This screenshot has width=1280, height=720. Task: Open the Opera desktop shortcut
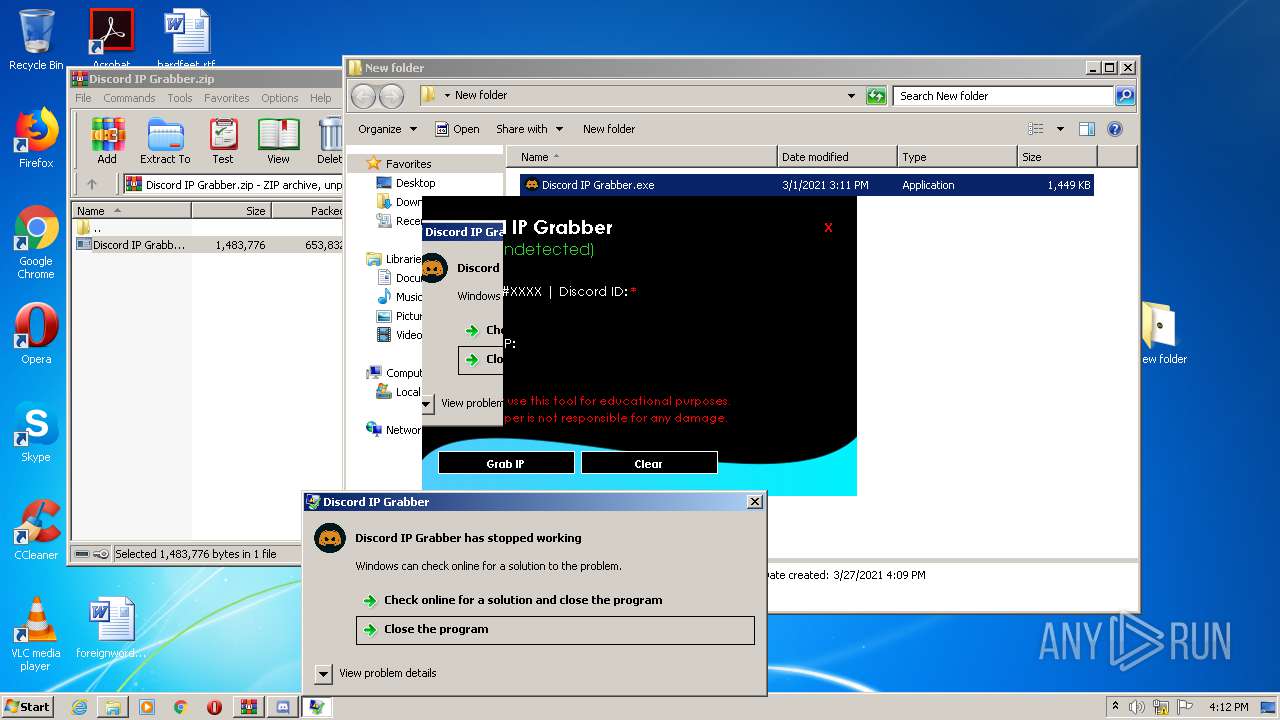click(x=36, y=334)
